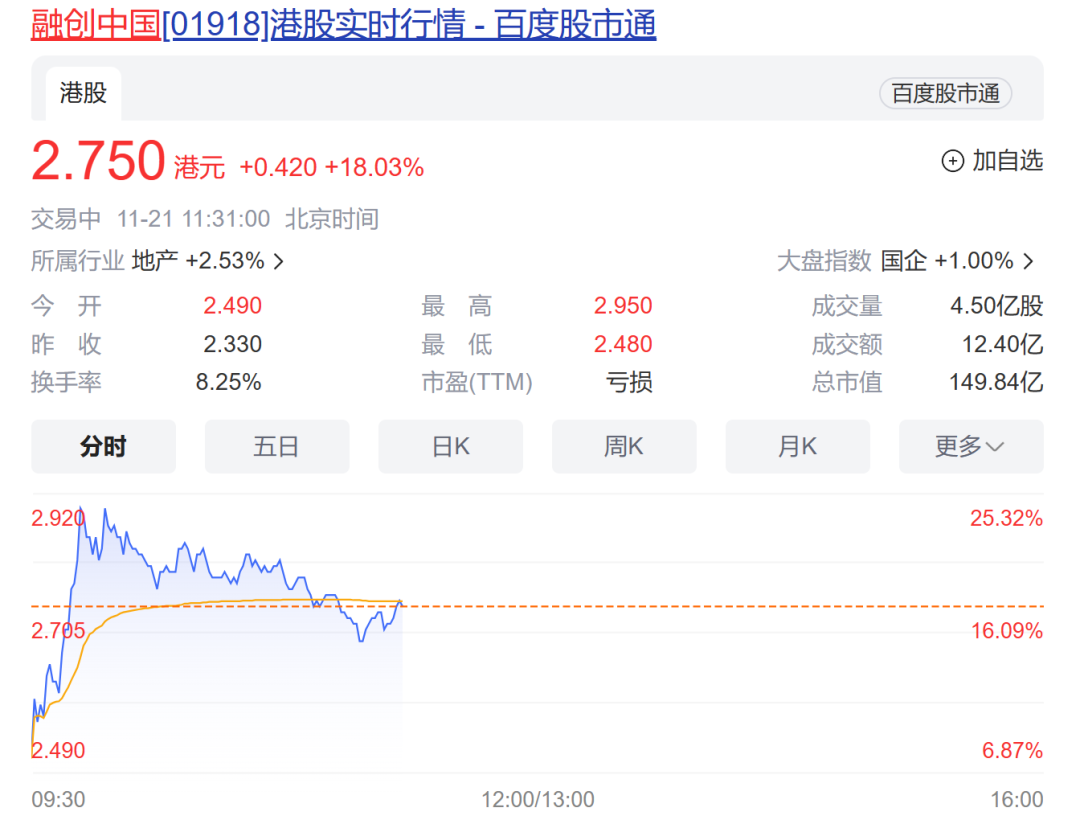Click the 最高 value 2.950

point(623,306)
